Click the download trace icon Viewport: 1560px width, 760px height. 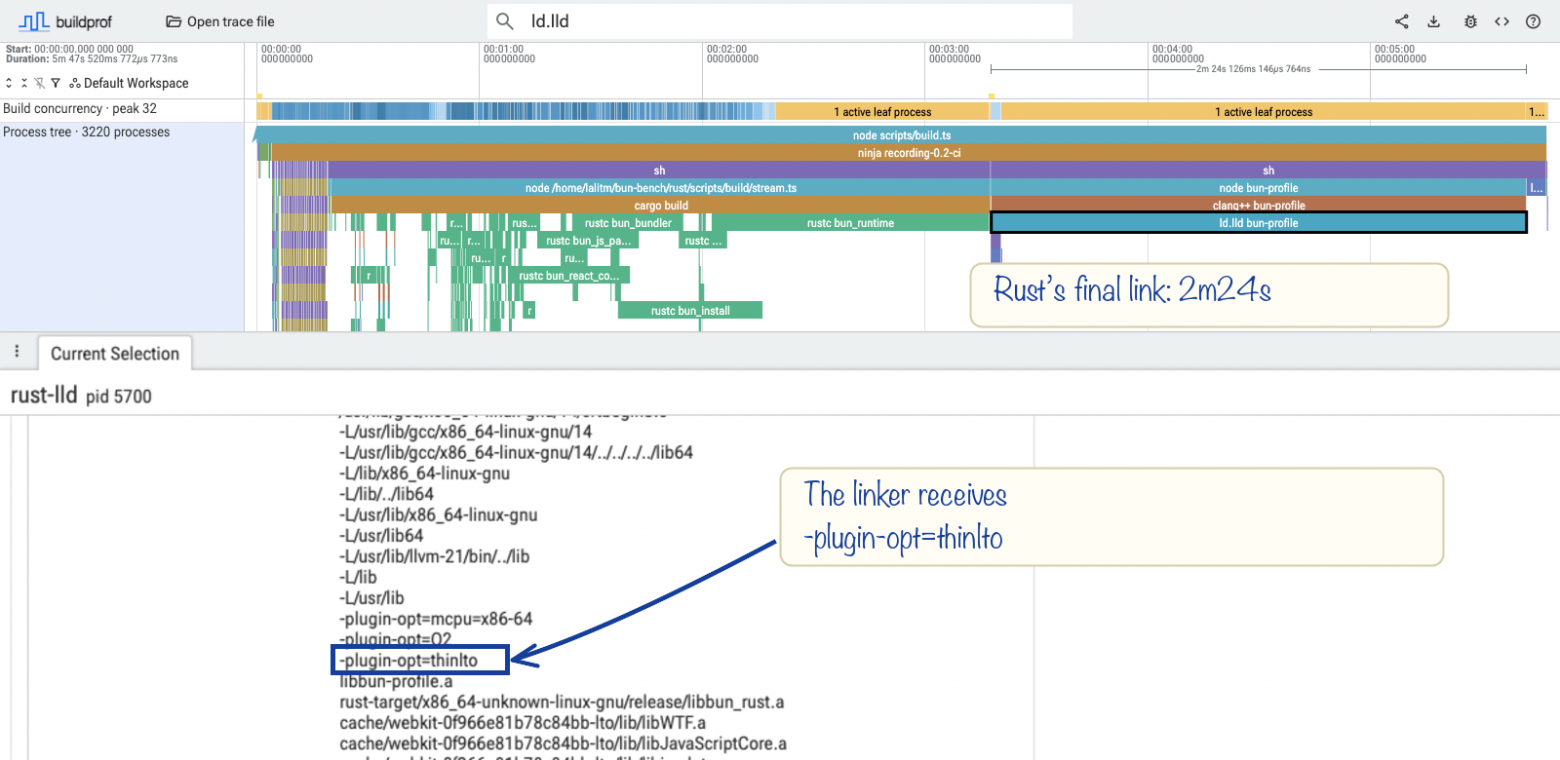(1434, 21)
